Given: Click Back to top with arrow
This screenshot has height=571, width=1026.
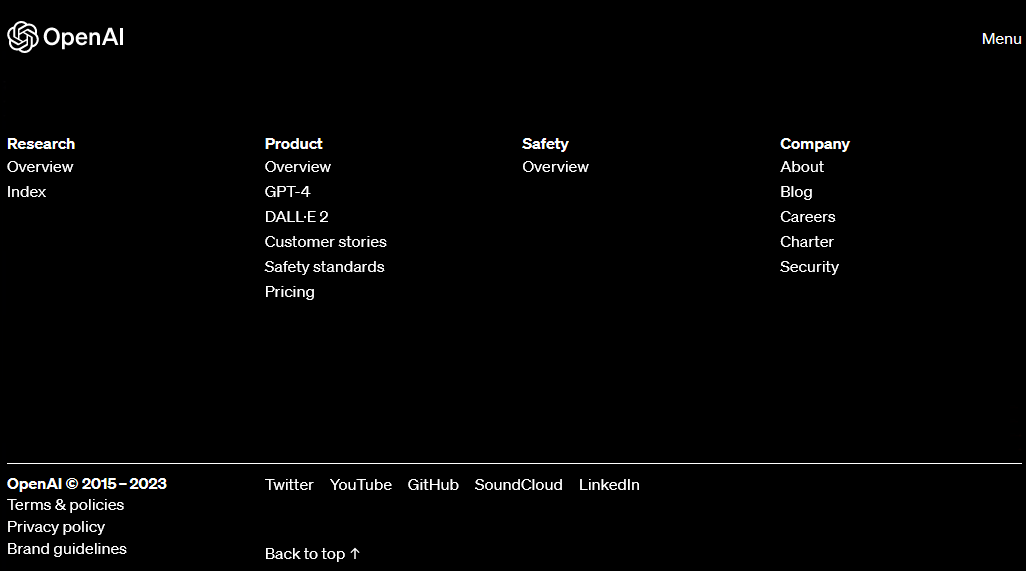Looking at the screenshot, I should 312,554.
